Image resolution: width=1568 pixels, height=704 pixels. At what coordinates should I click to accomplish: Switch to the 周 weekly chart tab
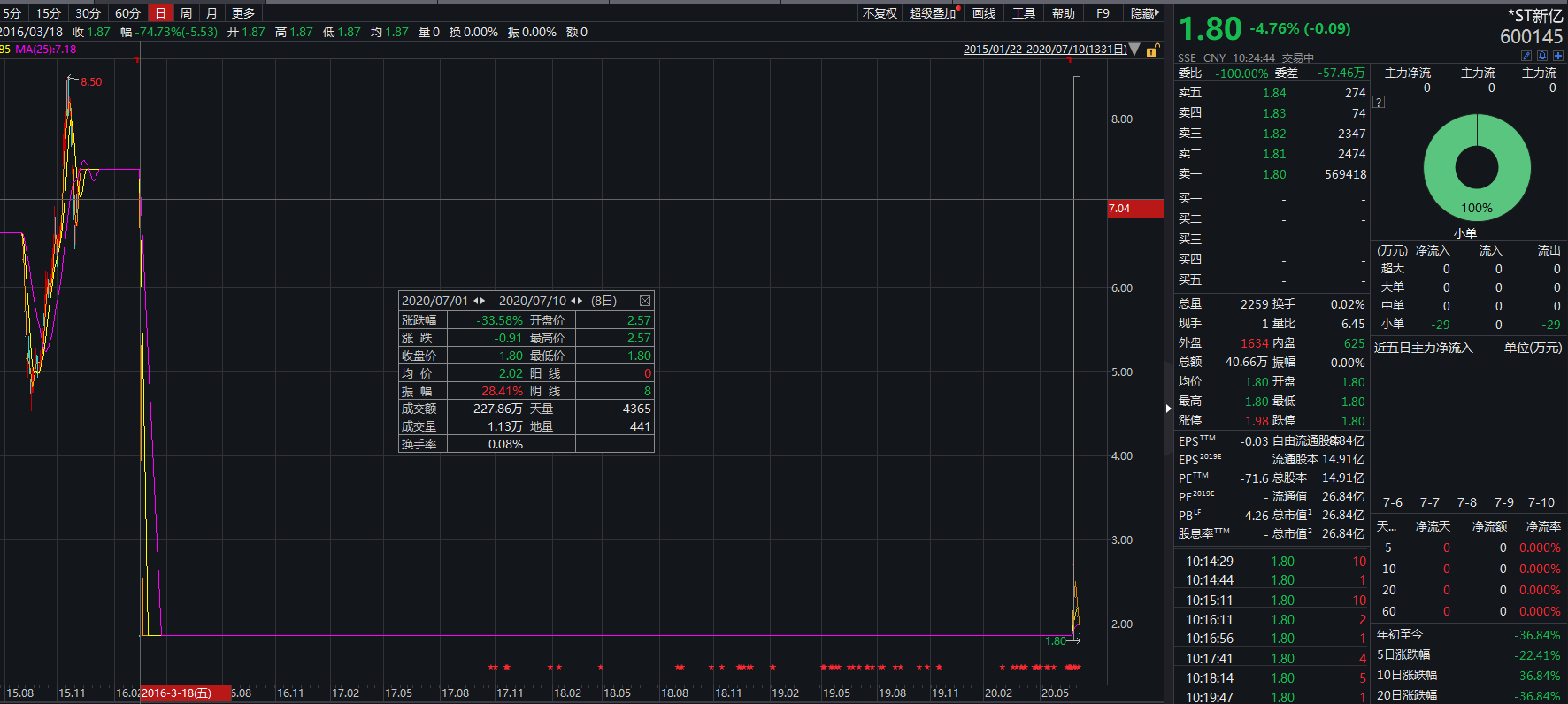point(186,13)
